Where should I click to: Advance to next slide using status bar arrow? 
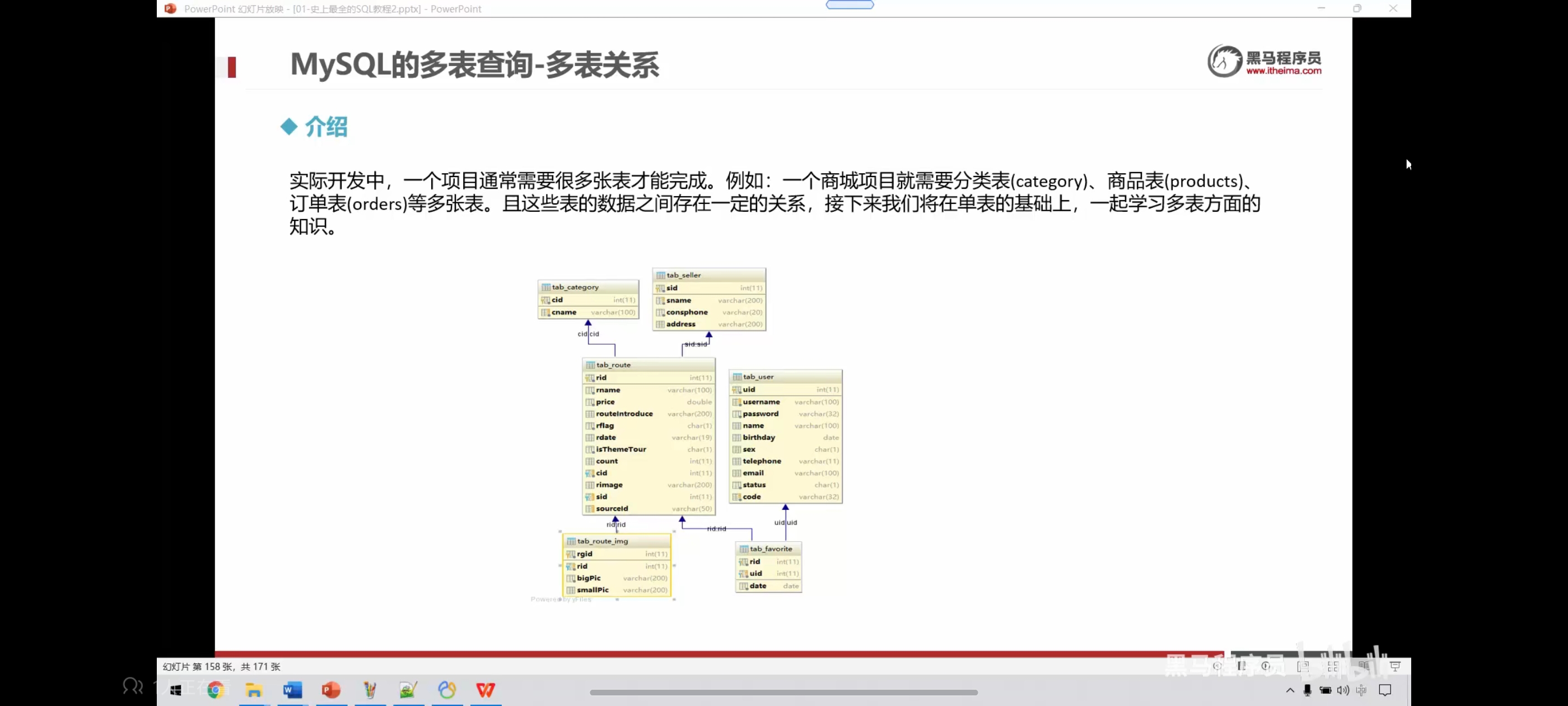[x=1266, y=666]
